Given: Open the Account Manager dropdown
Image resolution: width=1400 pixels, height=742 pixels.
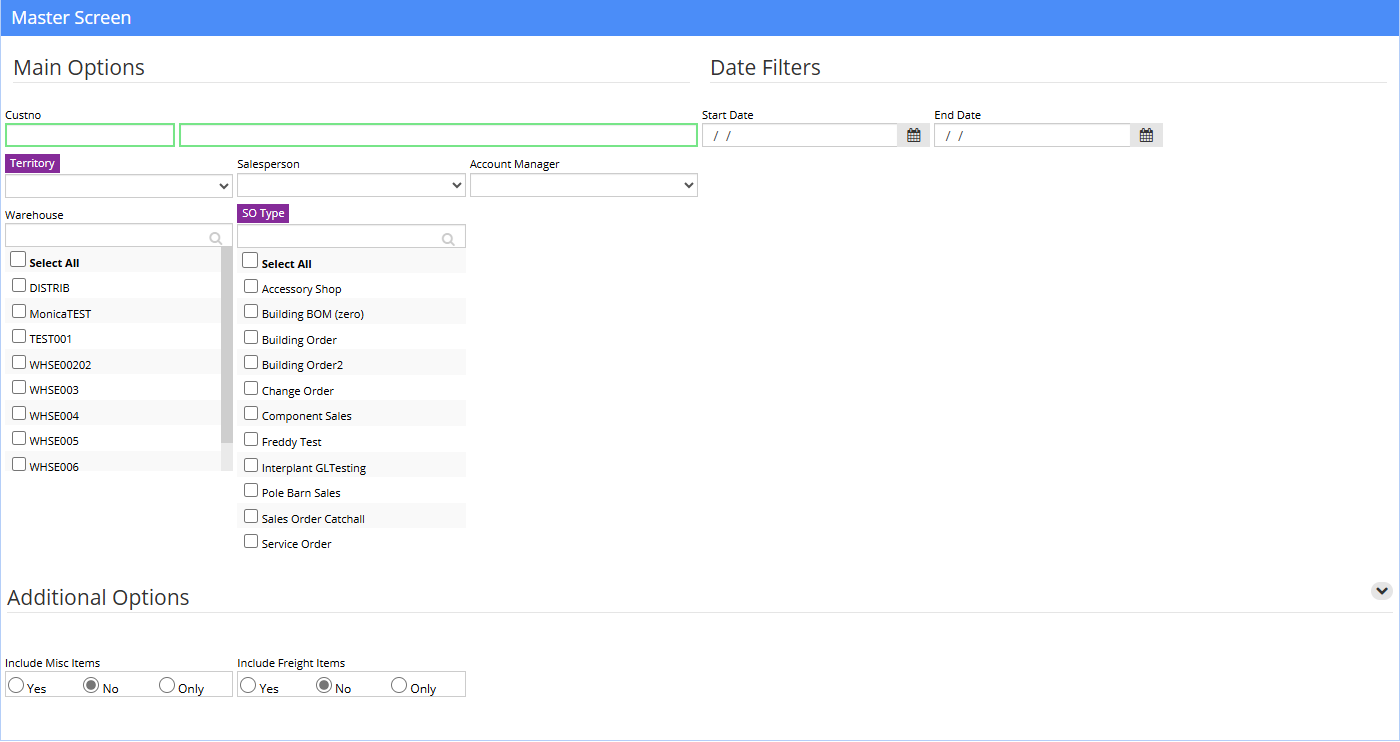Looking at the screenshot, I should tap(584, 185).
